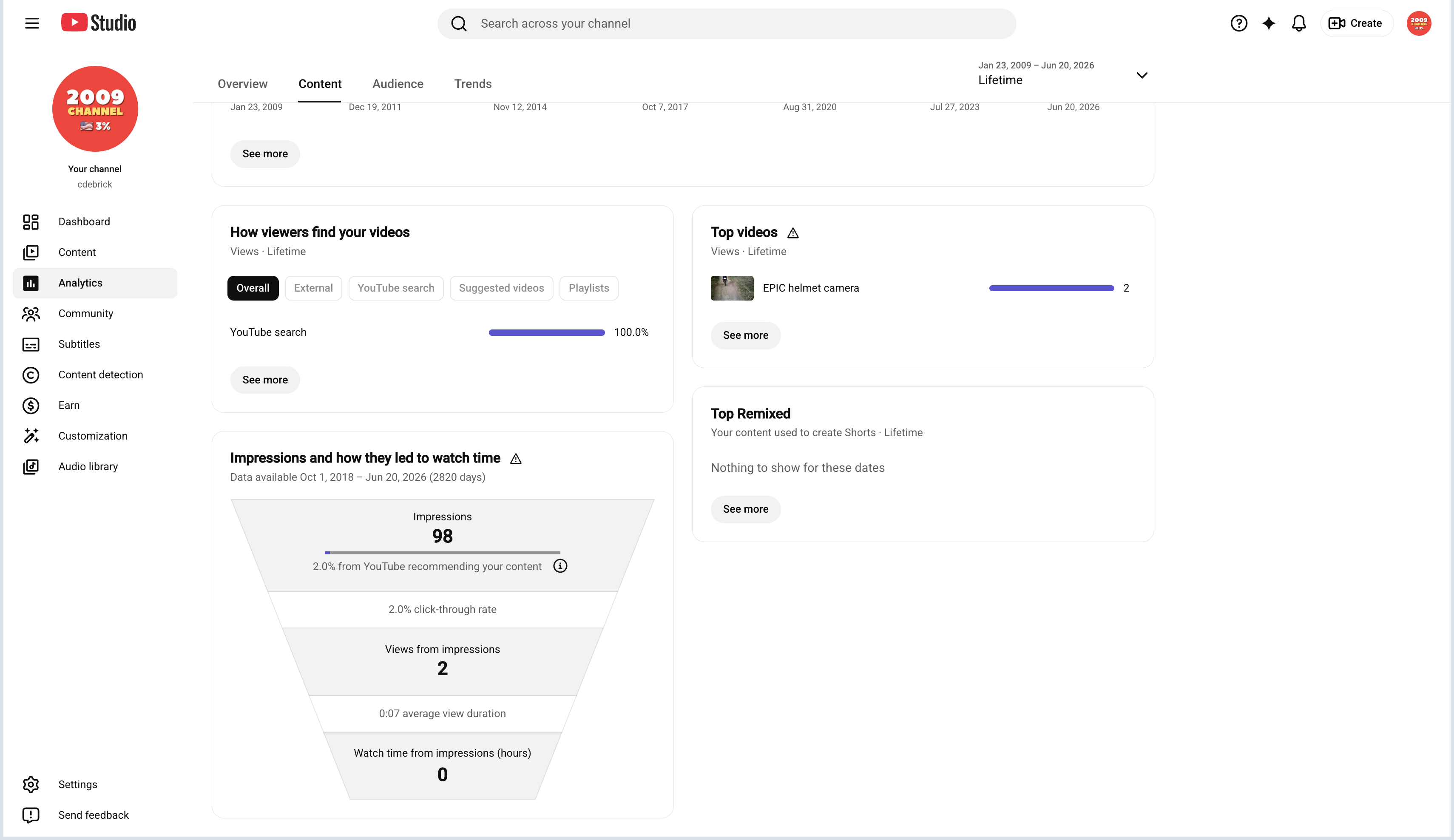Click the Views from impressions value
The height and width of the screenshot is (840, 1454).
(443, 668)
